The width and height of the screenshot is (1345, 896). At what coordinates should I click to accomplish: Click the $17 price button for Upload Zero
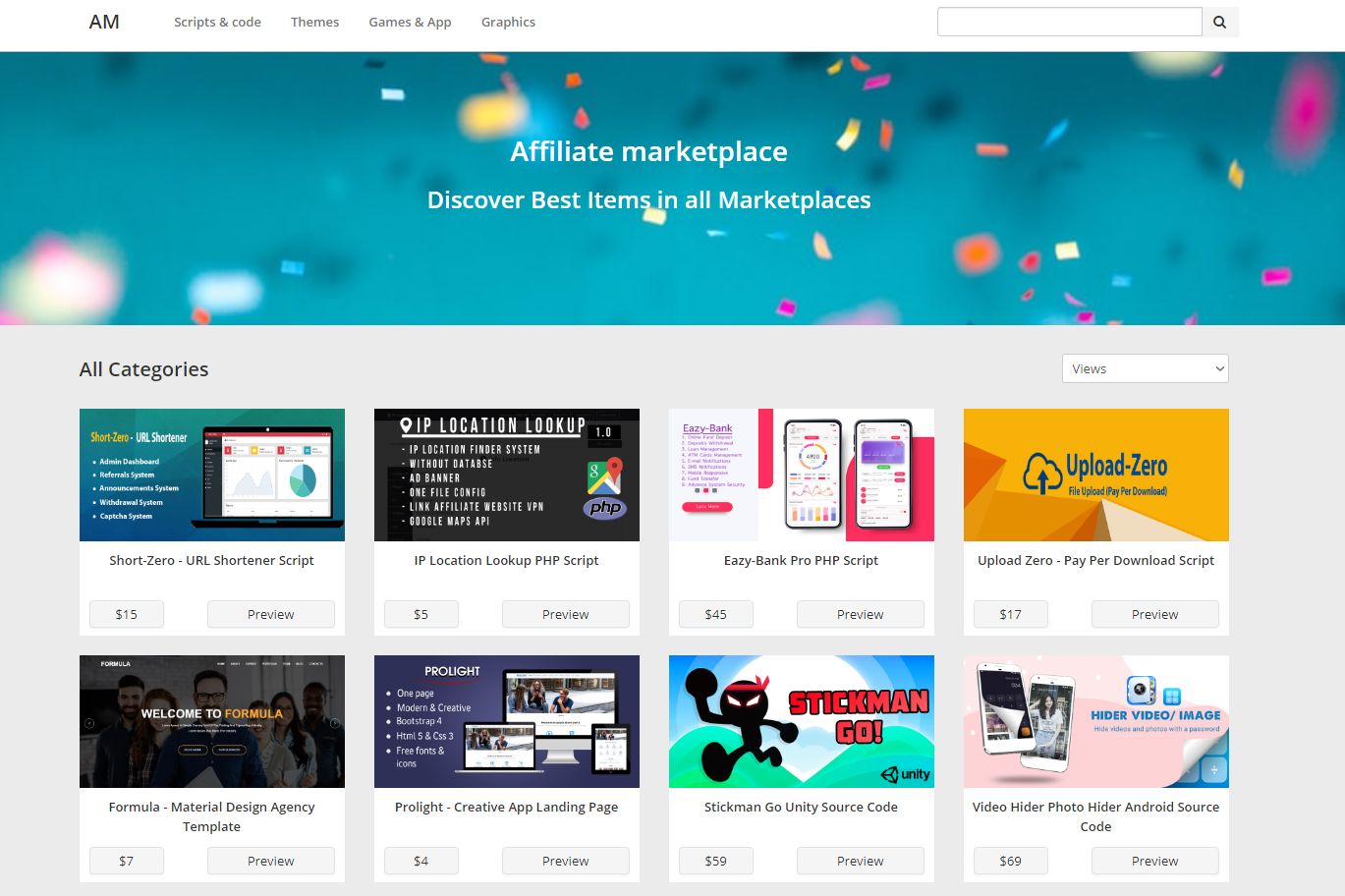pyautogui.click(x=1010, y=614)
